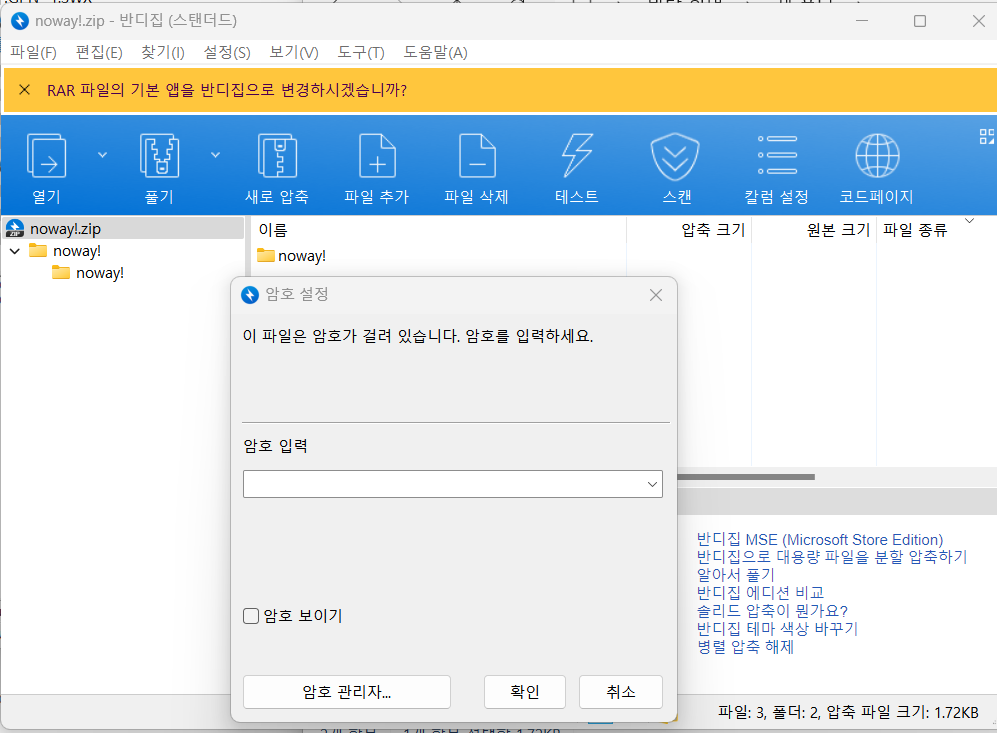Click status bar file count text

848,713
